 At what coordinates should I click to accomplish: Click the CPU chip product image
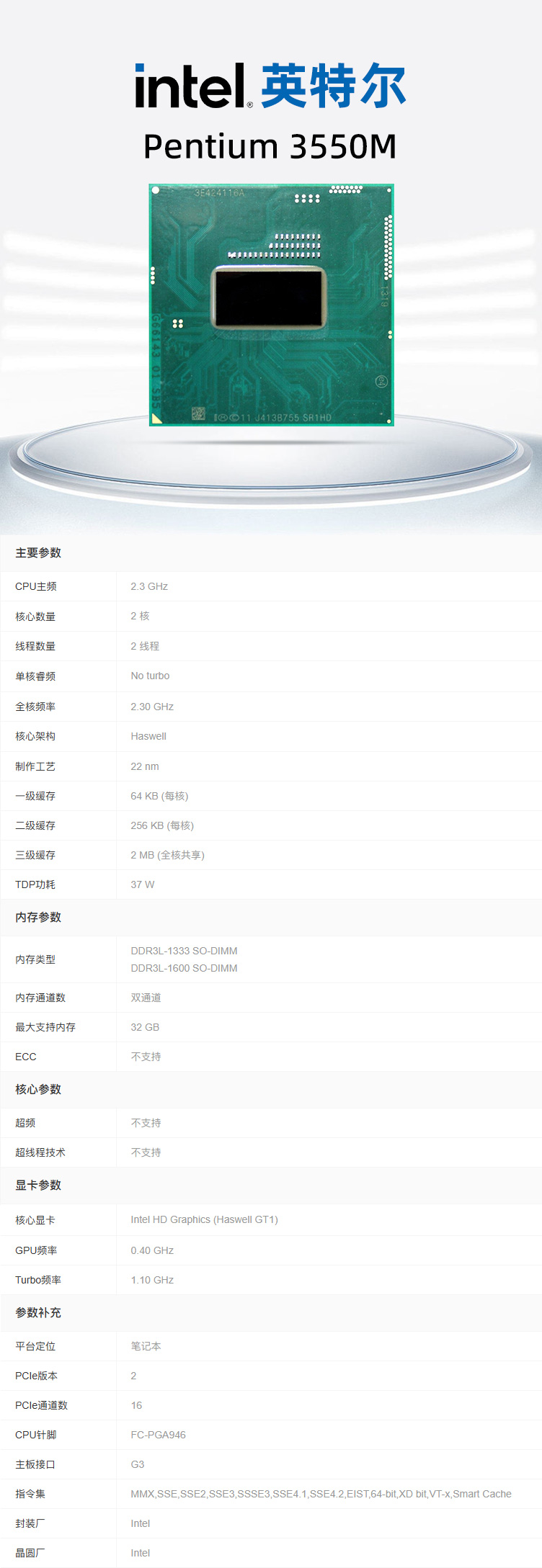click(271, 305)
